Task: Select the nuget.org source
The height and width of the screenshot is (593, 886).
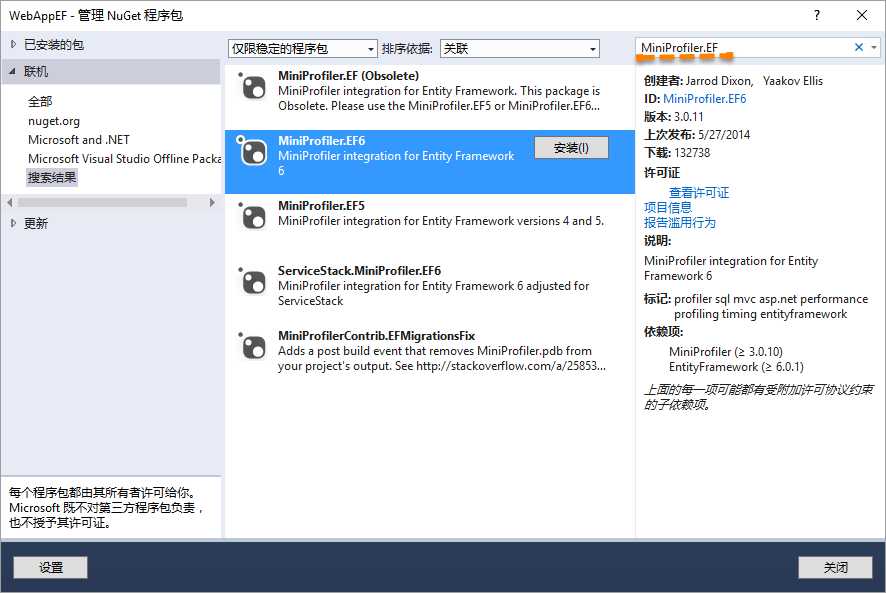Action: coord(54,121)
